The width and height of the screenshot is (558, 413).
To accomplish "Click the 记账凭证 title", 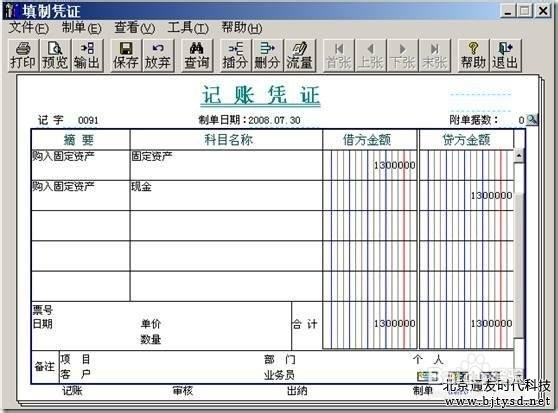I will tap(260, 95).
